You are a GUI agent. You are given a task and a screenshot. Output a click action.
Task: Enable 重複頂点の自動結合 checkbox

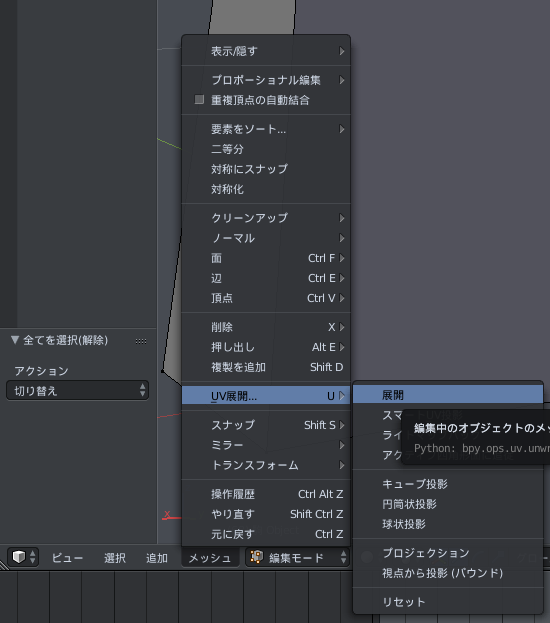(199, 99)
